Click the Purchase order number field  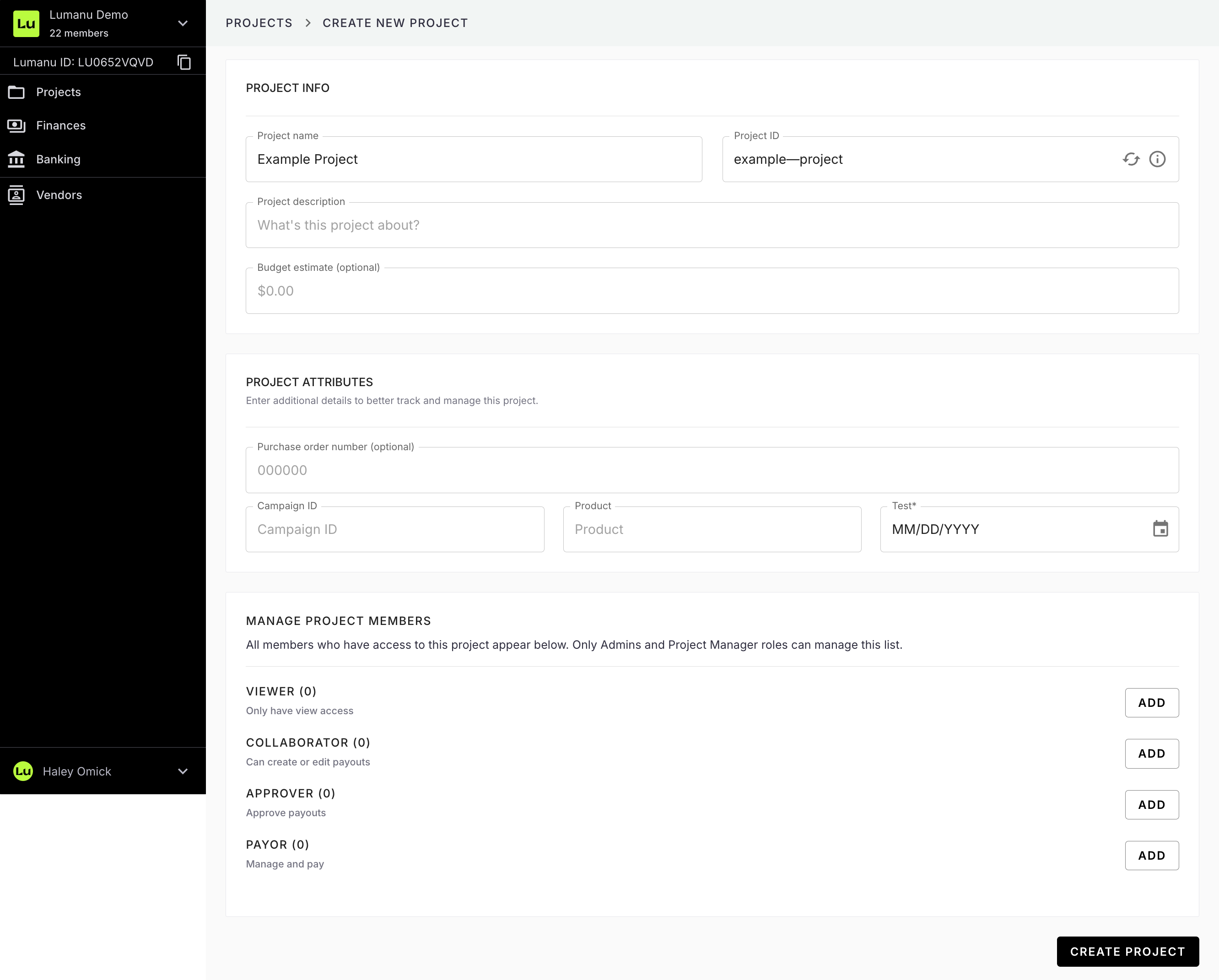click(712, 470)
